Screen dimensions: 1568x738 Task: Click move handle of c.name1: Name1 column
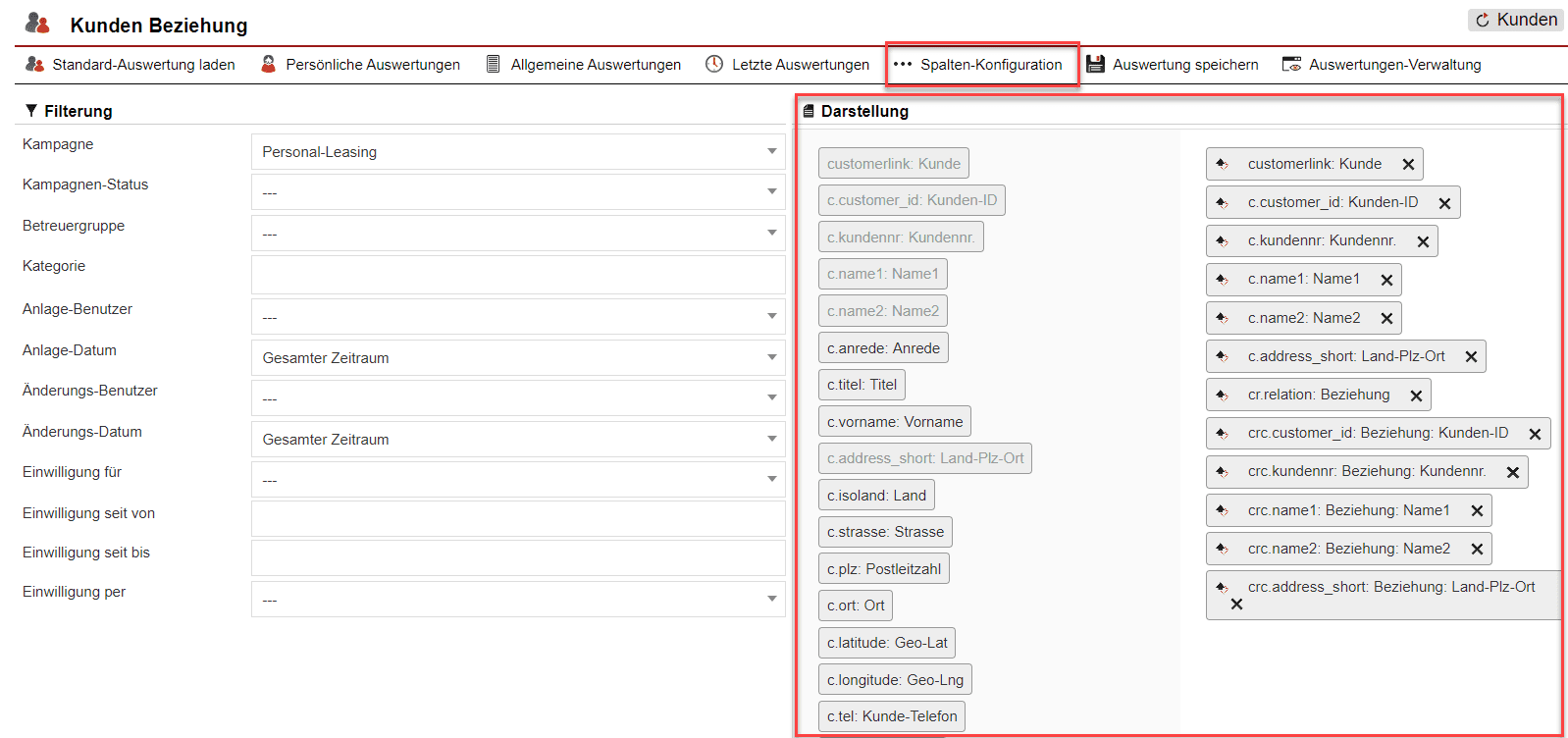coord(1222,280)
